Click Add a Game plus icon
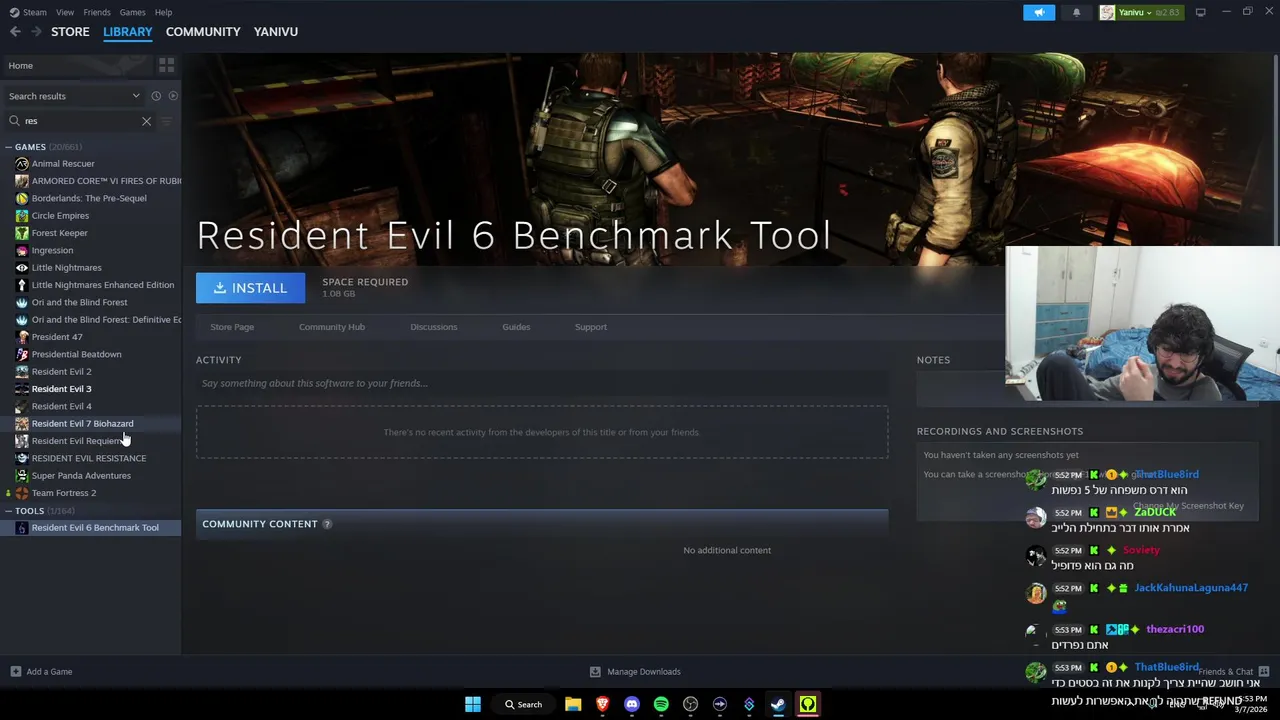This screenshot has height=720, width=1280. coord(15,672)
